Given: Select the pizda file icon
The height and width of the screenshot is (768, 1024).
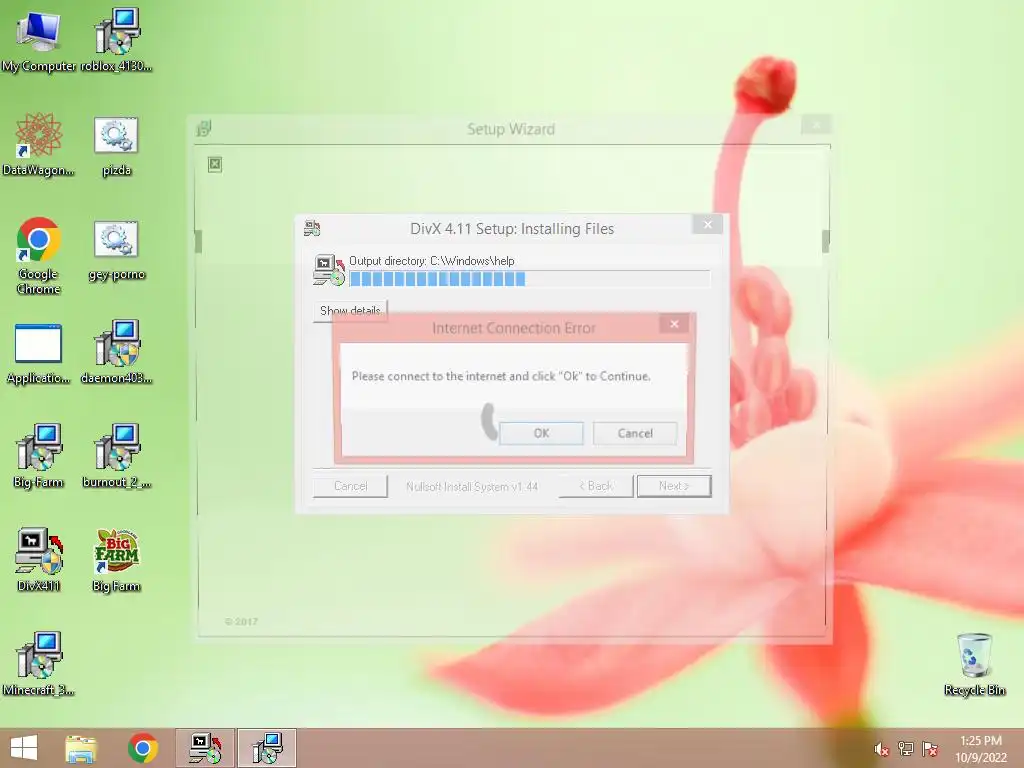Looking at the screenshot, I should 116,145.
